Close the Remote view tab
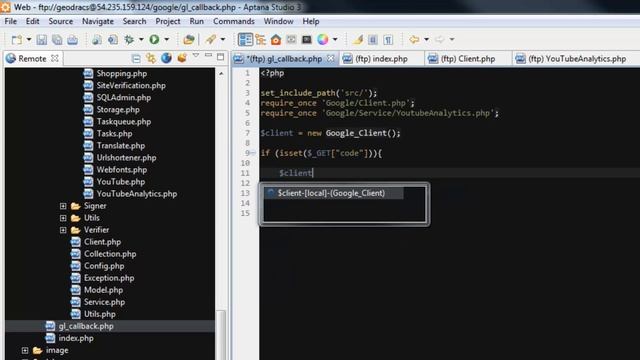Screen dimensions: 640x360 pos(55,58)
